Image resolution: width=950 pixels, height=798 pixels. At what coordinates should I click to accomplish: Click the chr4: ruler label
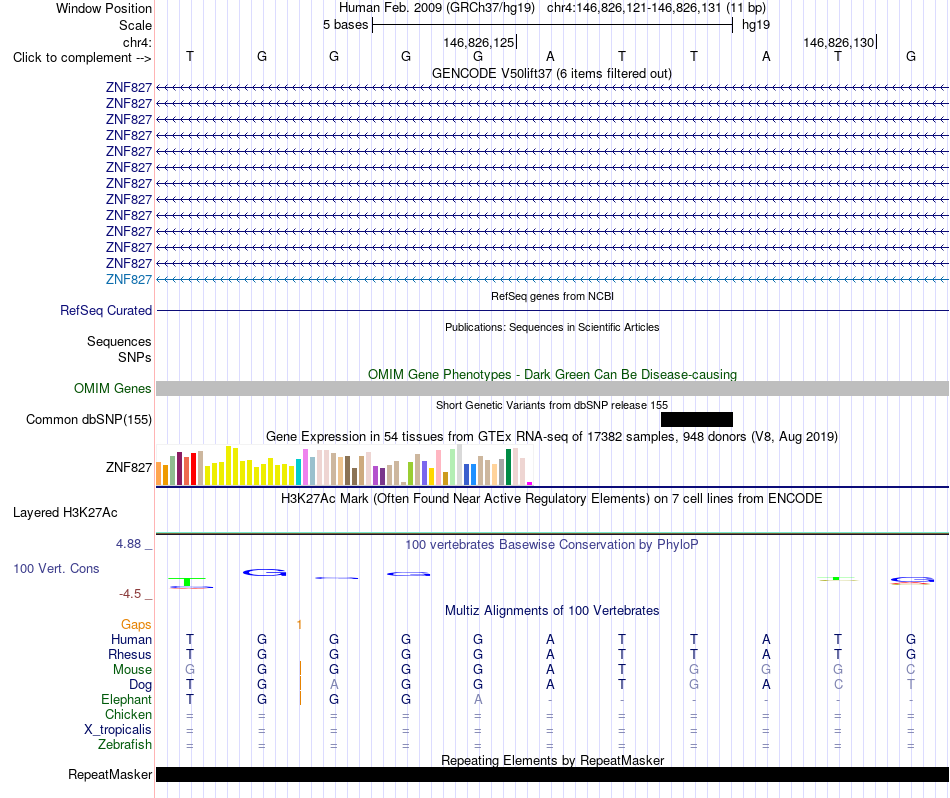137,42
